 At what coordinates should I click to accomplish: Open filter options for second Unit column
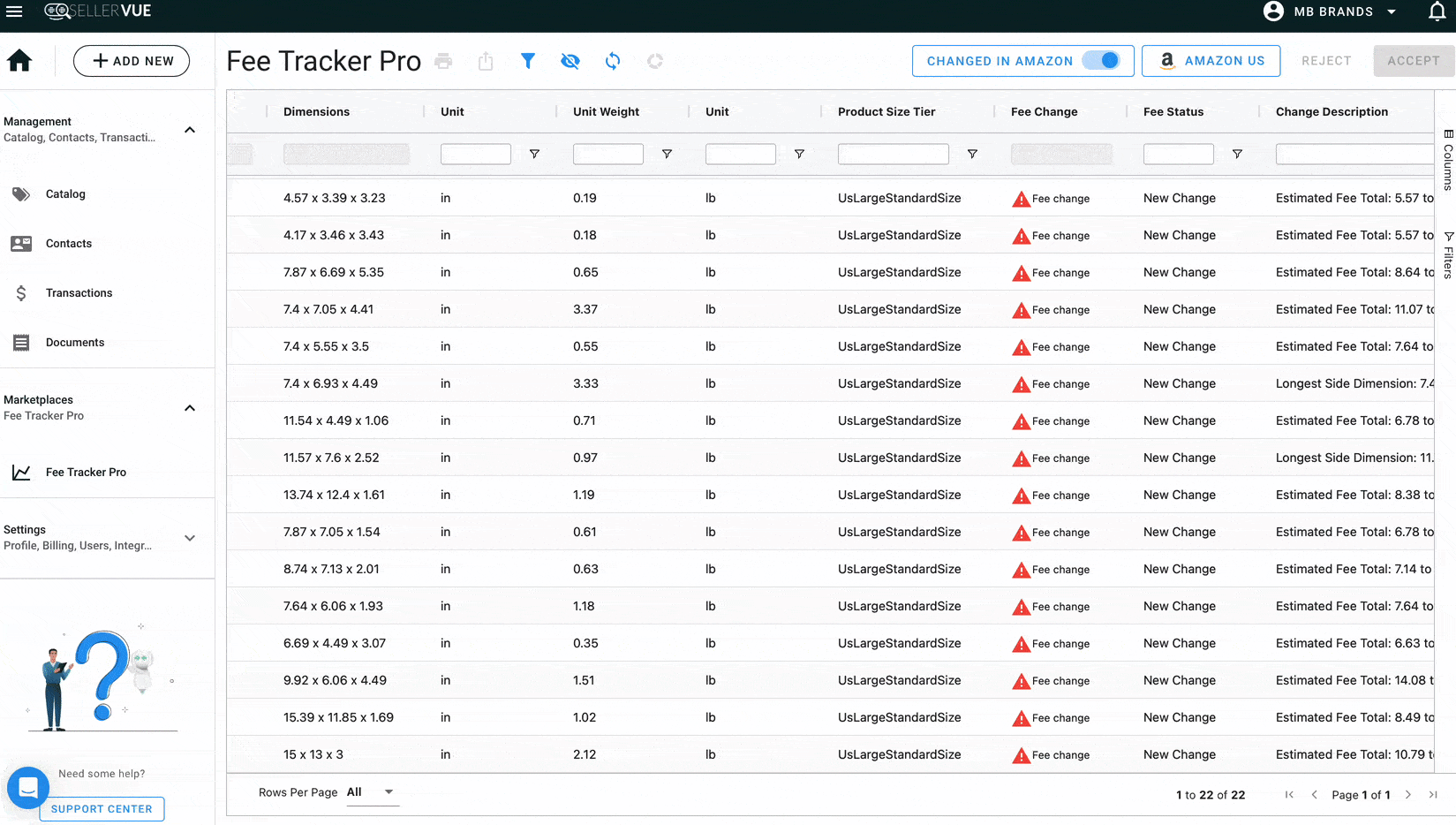[x=799, y=154]
